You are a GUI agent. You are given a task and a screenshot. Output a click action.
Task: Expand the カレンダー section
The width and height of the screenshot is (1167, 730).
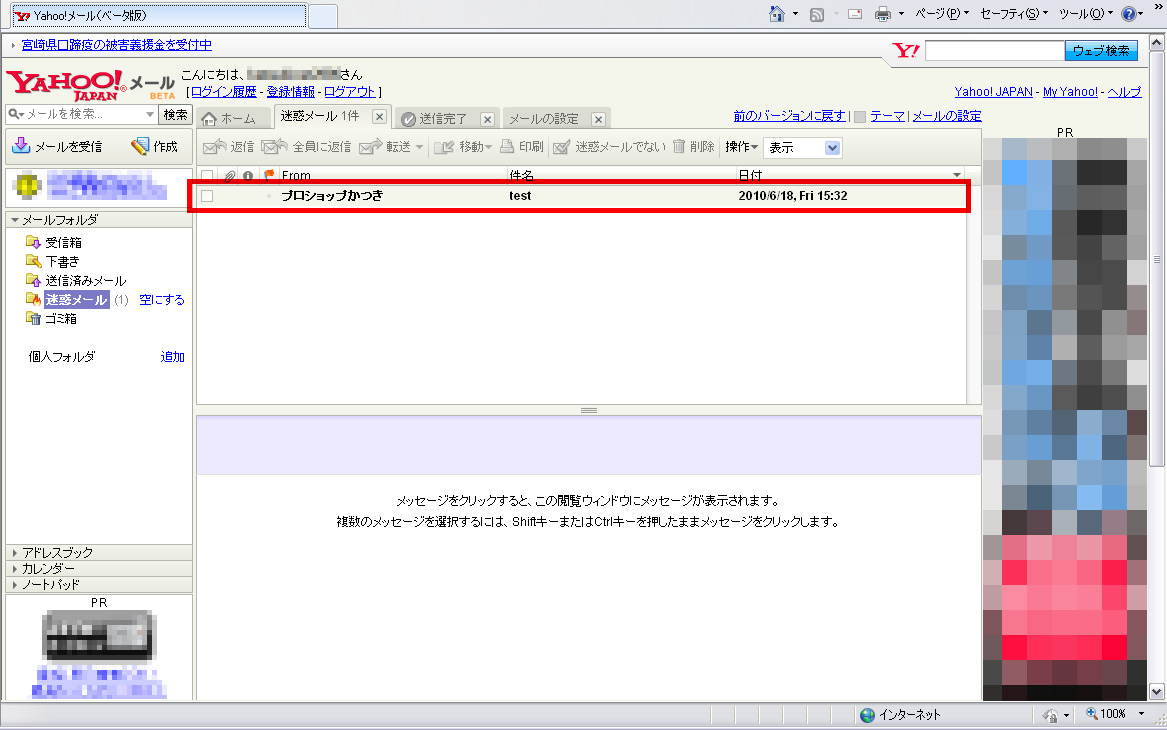(15, 569)
